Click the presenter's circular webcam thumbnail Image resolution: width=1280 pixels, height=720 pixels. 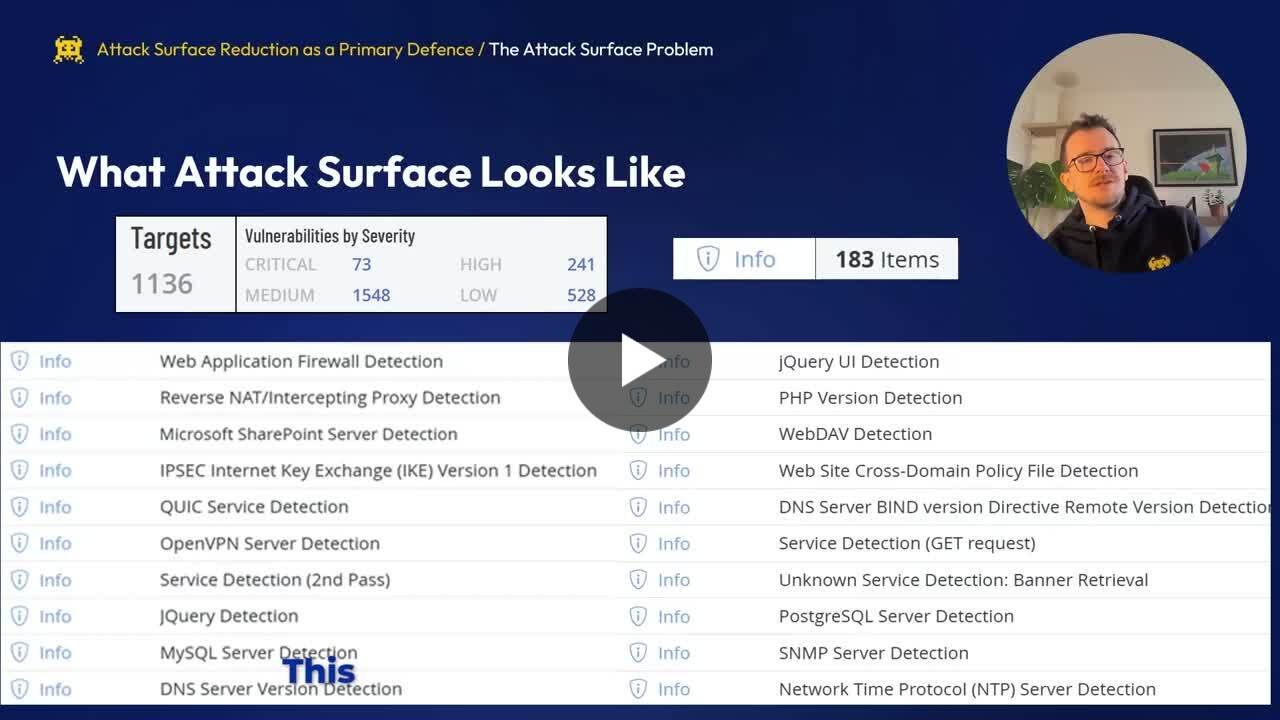click(1126, 153)
